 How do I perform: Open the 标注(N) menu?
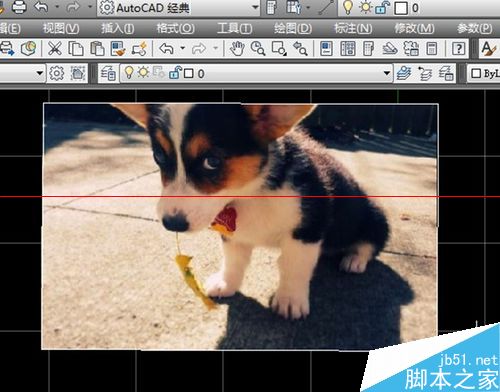click(x=353, y=29)
